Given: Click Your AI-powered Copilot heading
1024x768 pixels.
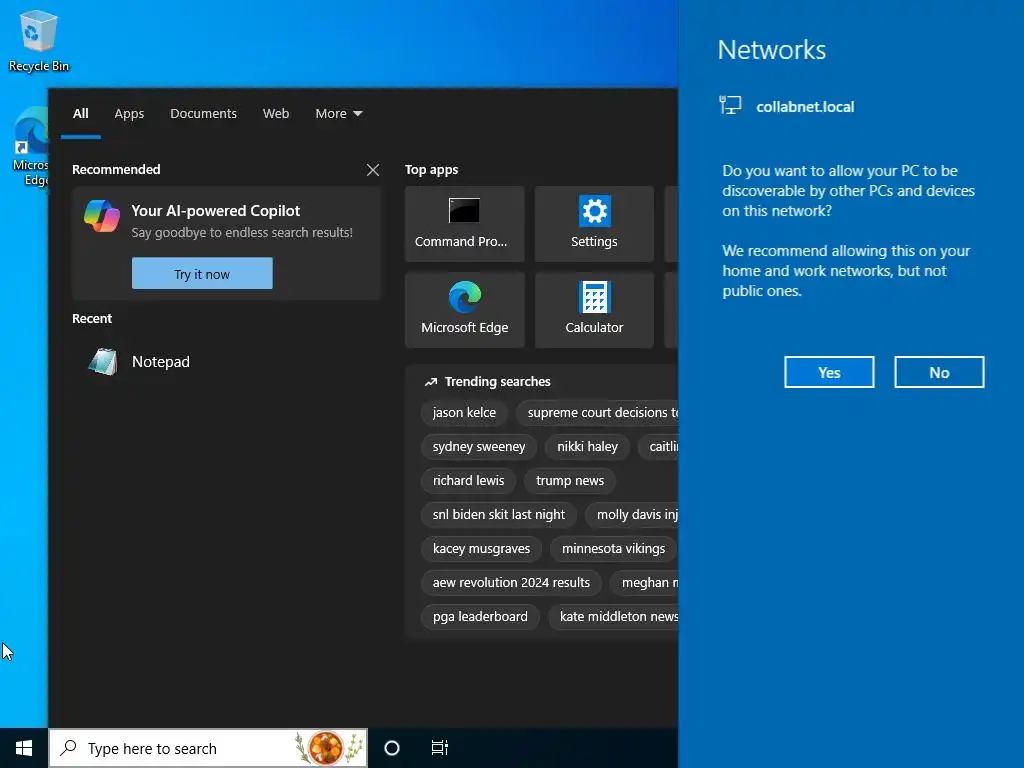Looking at the screenshot, I should [x=216, y=211].
